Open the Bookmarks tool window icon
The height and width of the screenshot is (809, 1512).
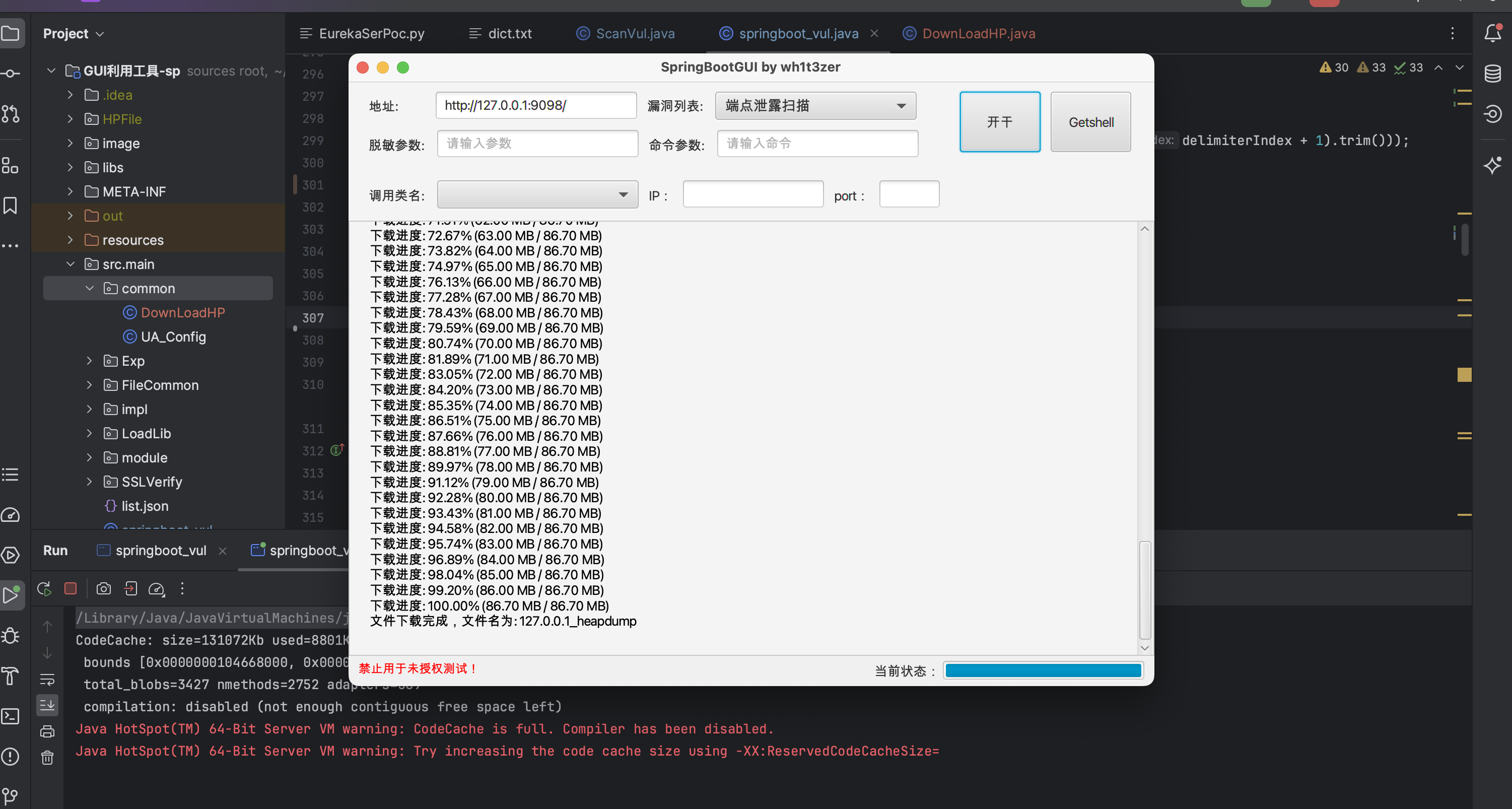pyautogui.click(x=11, y=206)
